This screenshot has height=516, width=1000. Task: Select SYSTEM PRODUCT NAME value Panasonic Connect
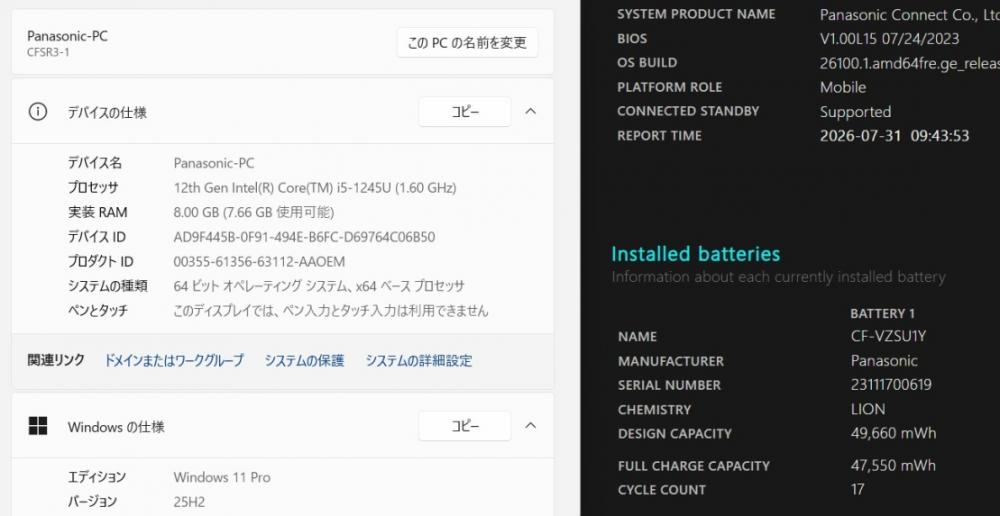pos(909,14)
